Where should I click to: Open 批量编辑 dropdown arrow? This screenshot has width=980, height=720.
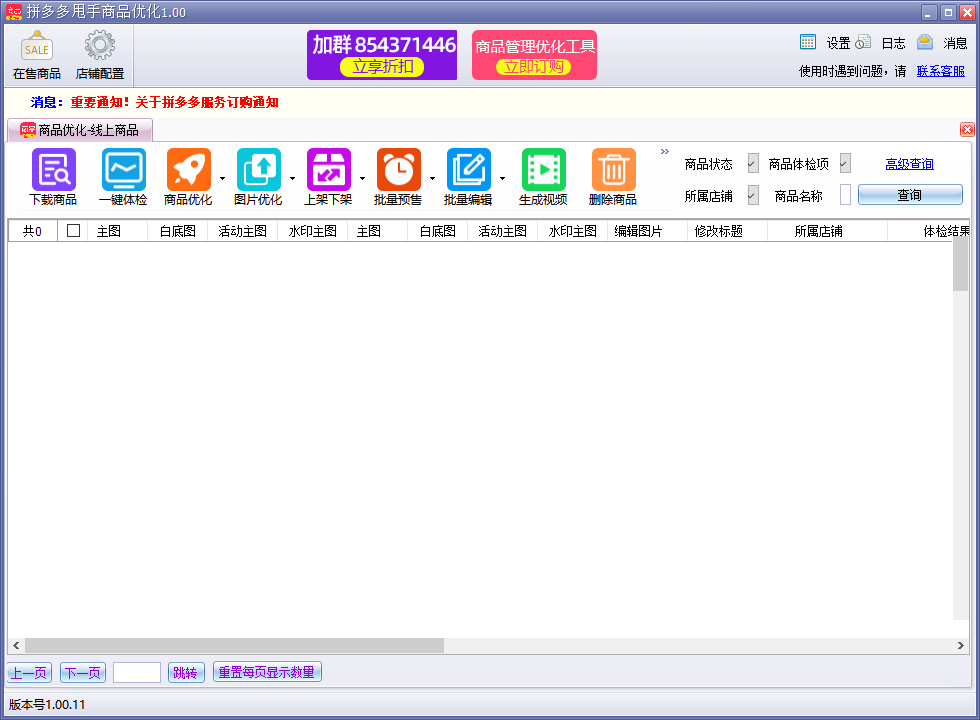(502, 178)
